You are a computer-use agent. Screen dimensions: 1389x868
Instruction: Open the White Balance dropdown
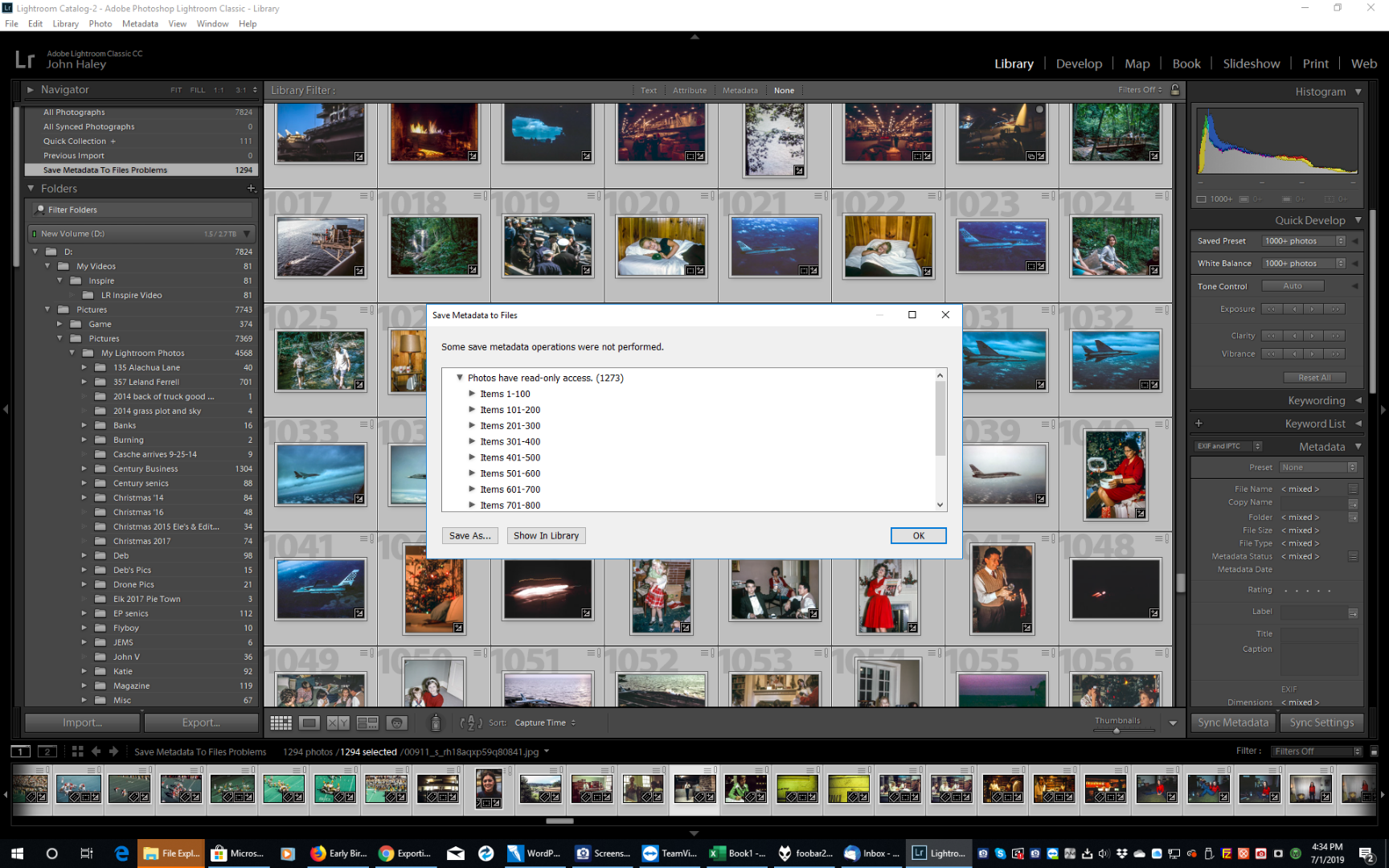pyautogui.click(x=1304, y=264)
